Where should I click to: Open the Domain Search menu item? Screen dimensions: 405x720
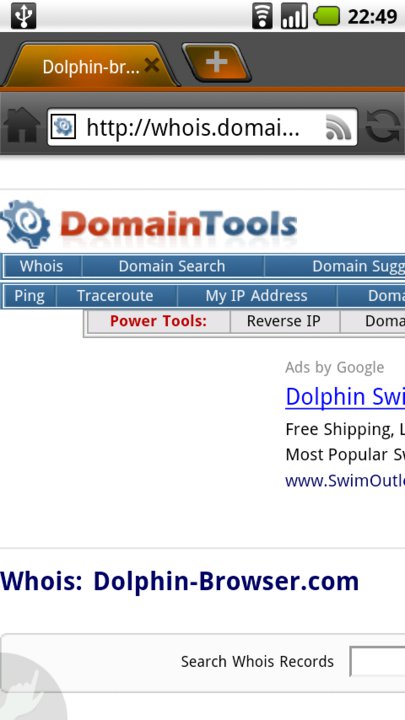[x=172, y=266]
